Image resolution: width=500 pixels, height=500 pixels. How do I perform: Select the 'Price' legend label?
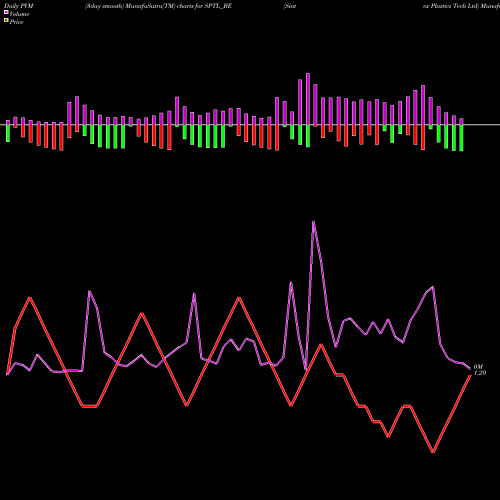click(x=16, y=22)
